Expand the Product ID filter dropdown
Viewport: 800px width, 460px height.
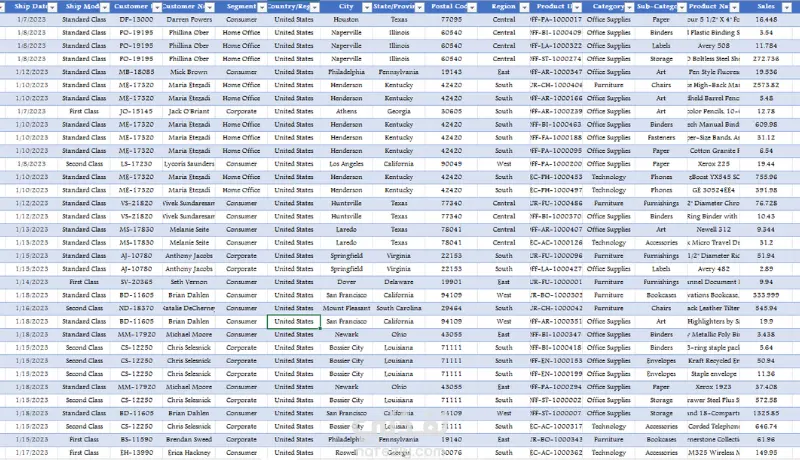[x=577, y=7]
